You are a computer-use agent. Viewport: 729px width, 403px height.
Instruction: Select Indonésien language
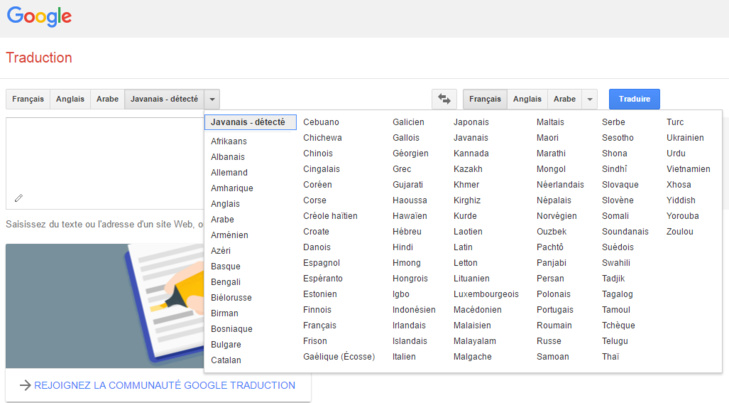coord(414,310)
